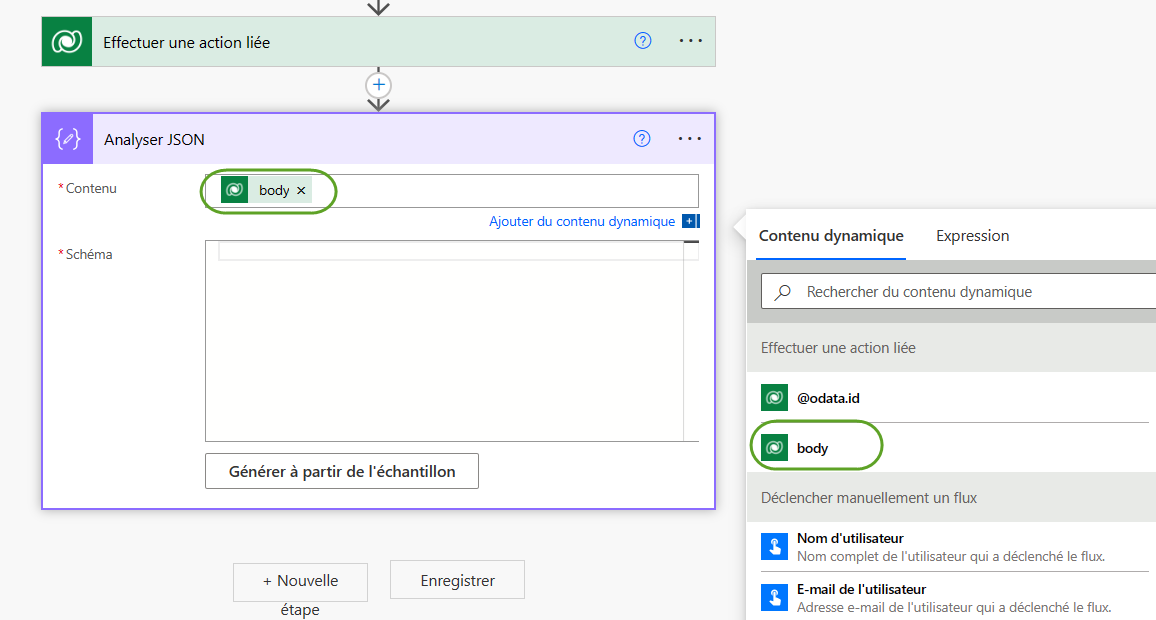Click the magnifier search icon
This screenshot has height=620, width=1156.
[783, 292]
